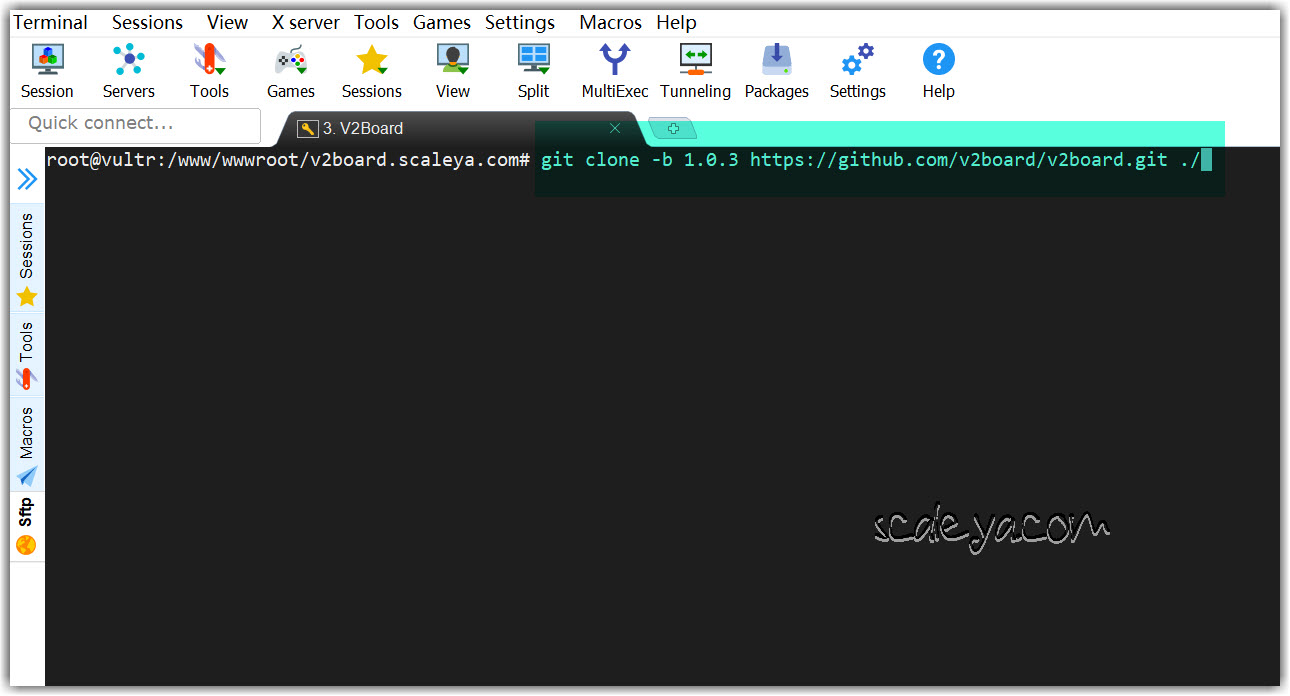Open the Servers toolbar icon

pos(128,61)
